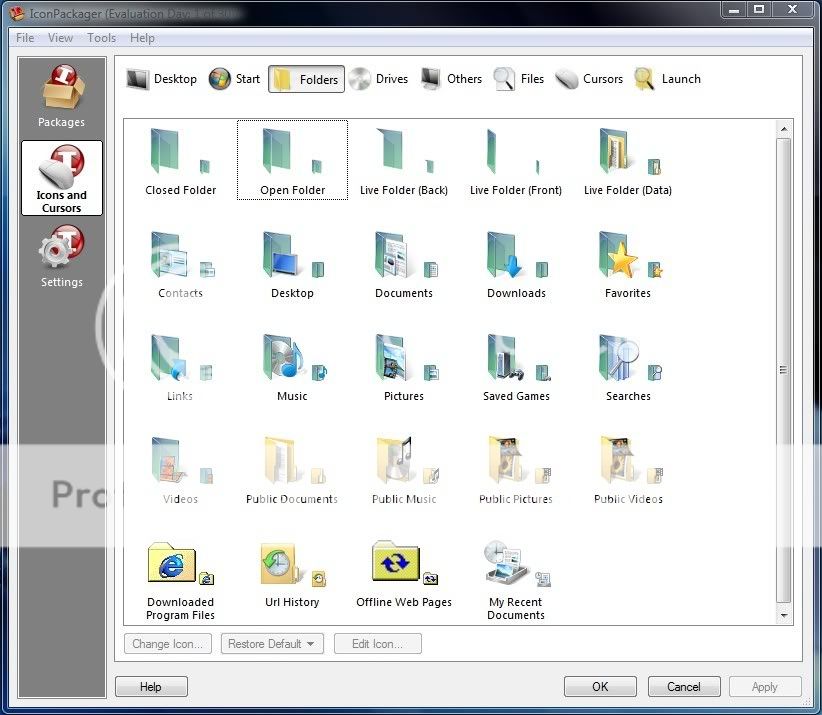The height and width of the screenshot is (715, 822).
Task: Select the Videos folder icon
Action: click(x=180, y=470)
